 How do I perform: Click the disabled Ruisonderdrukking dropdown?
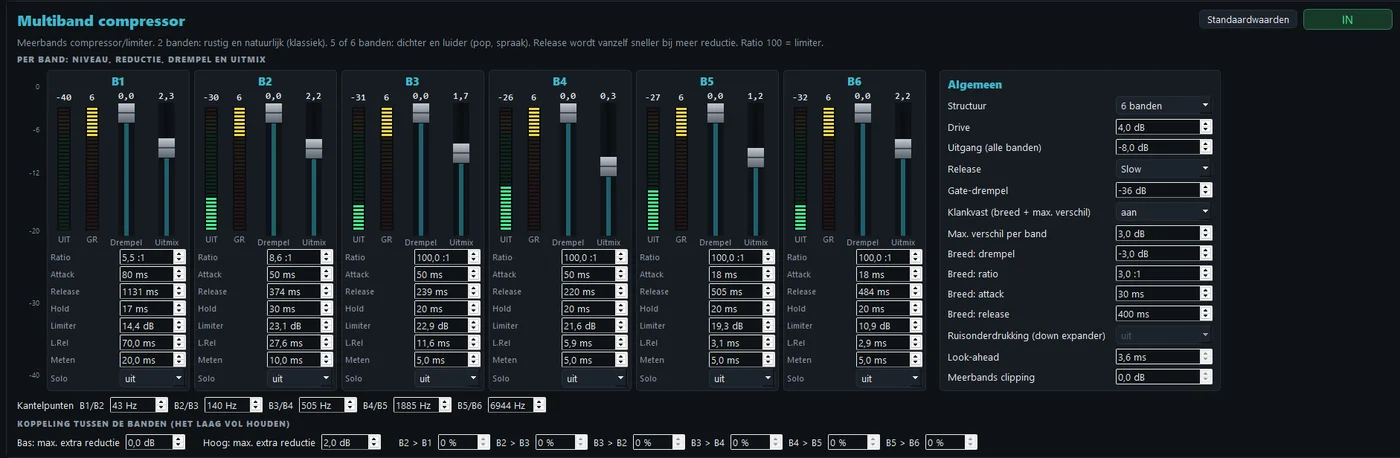(x=1164, y=336)
